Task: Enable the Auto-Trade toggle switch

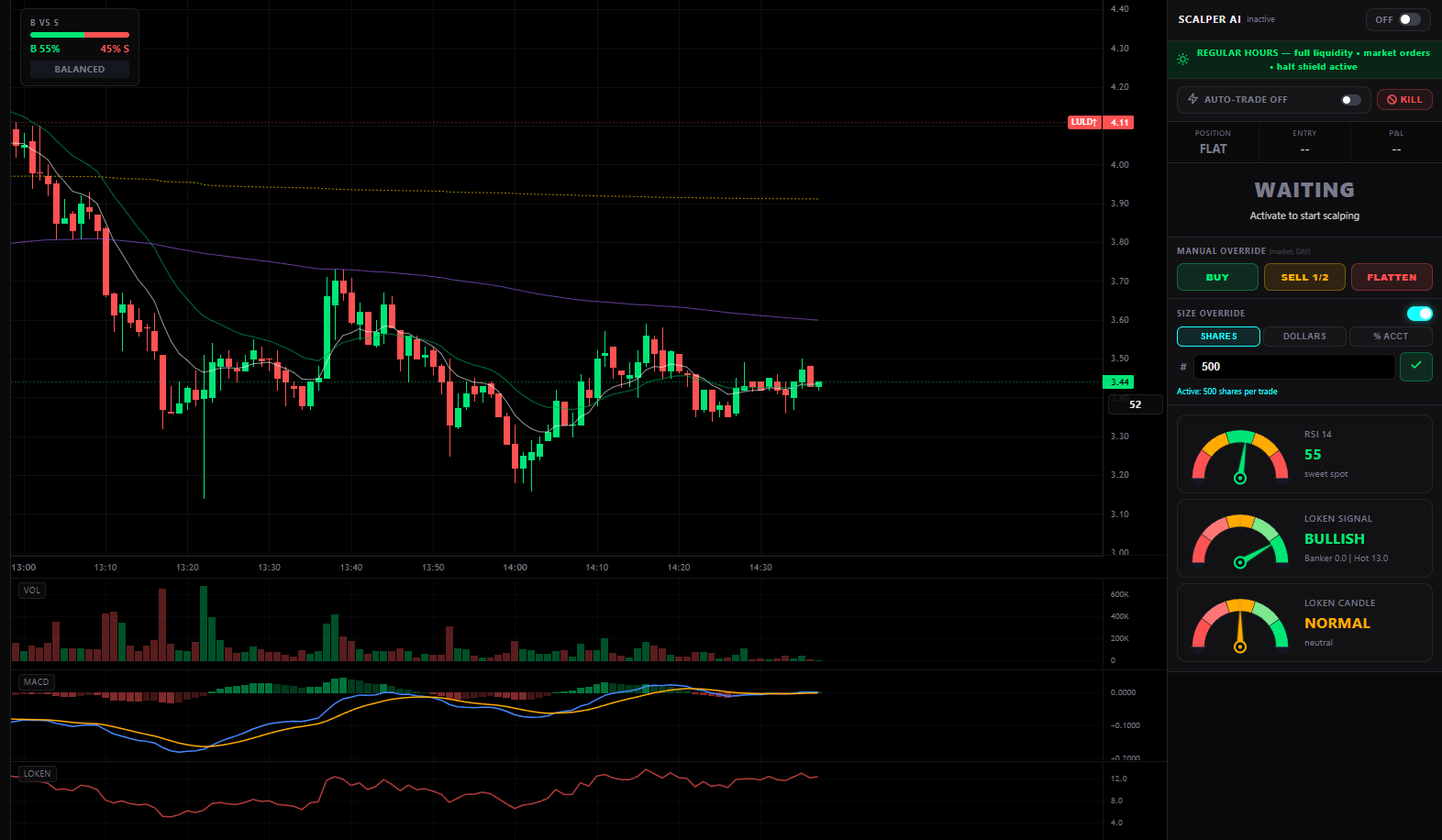Action: 1350,100
